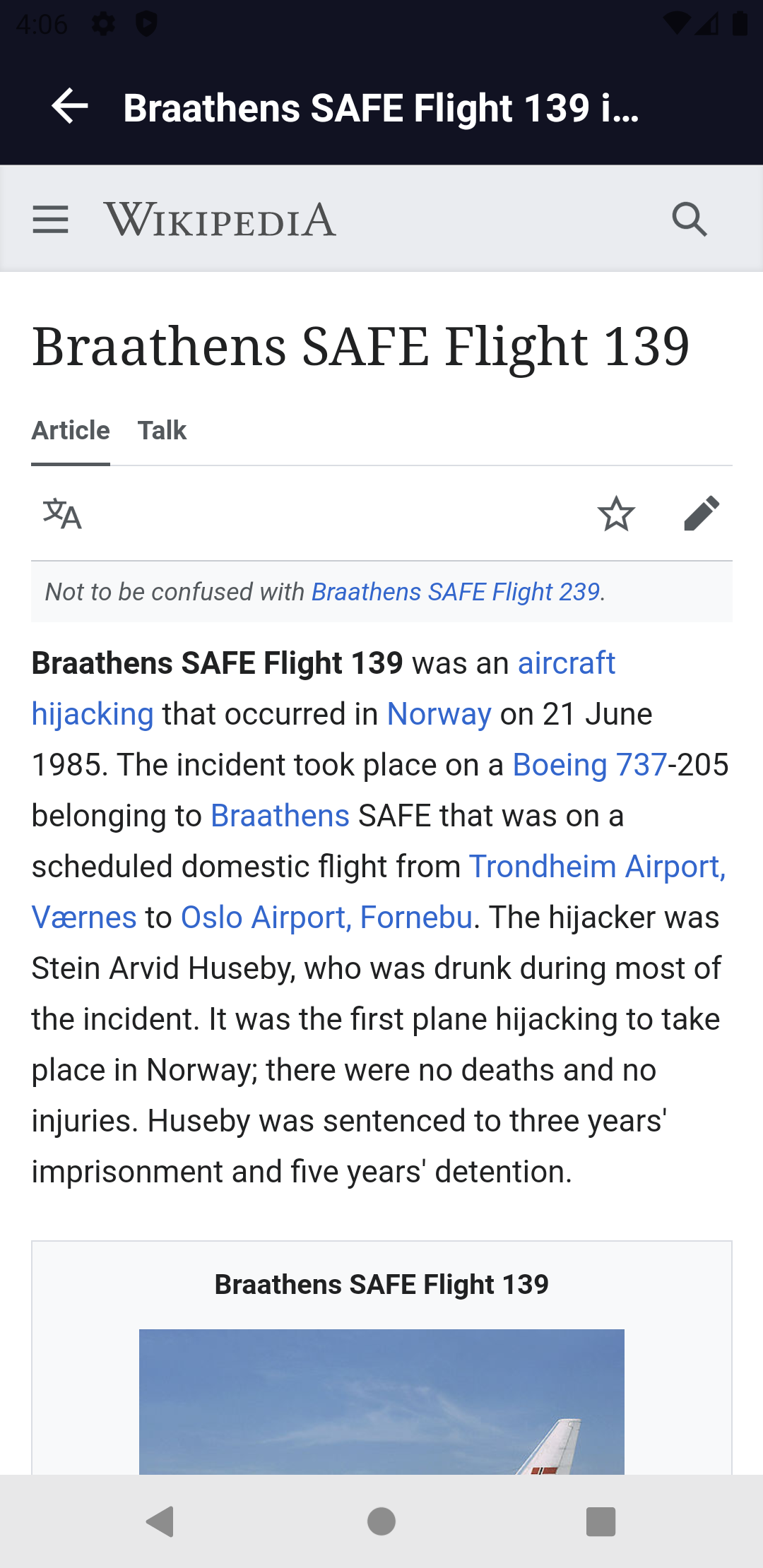Toggle the watchlist star icon

click(x=616, y=513)
